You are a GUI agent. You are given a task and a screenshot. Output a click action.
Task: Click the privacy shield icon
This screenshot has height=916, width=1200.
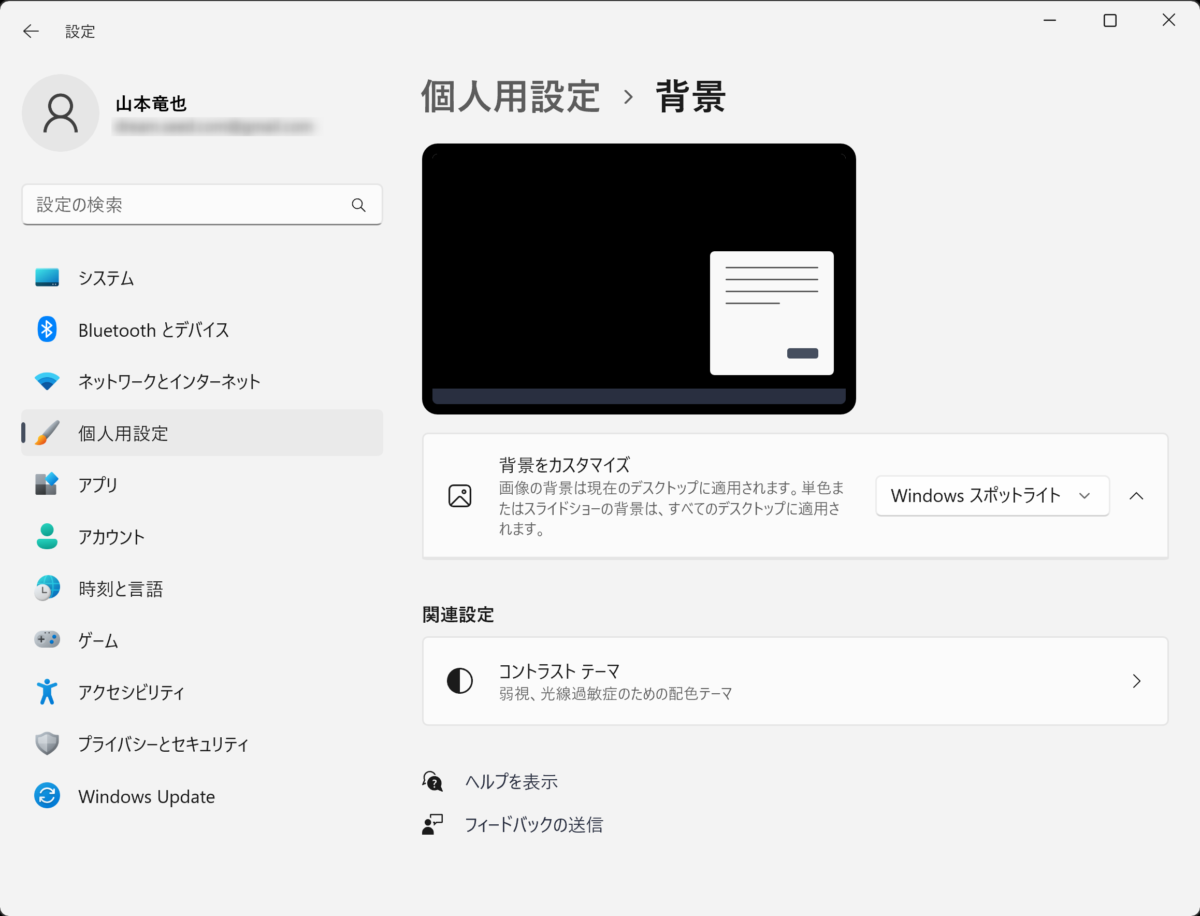(x=47, y=744)
